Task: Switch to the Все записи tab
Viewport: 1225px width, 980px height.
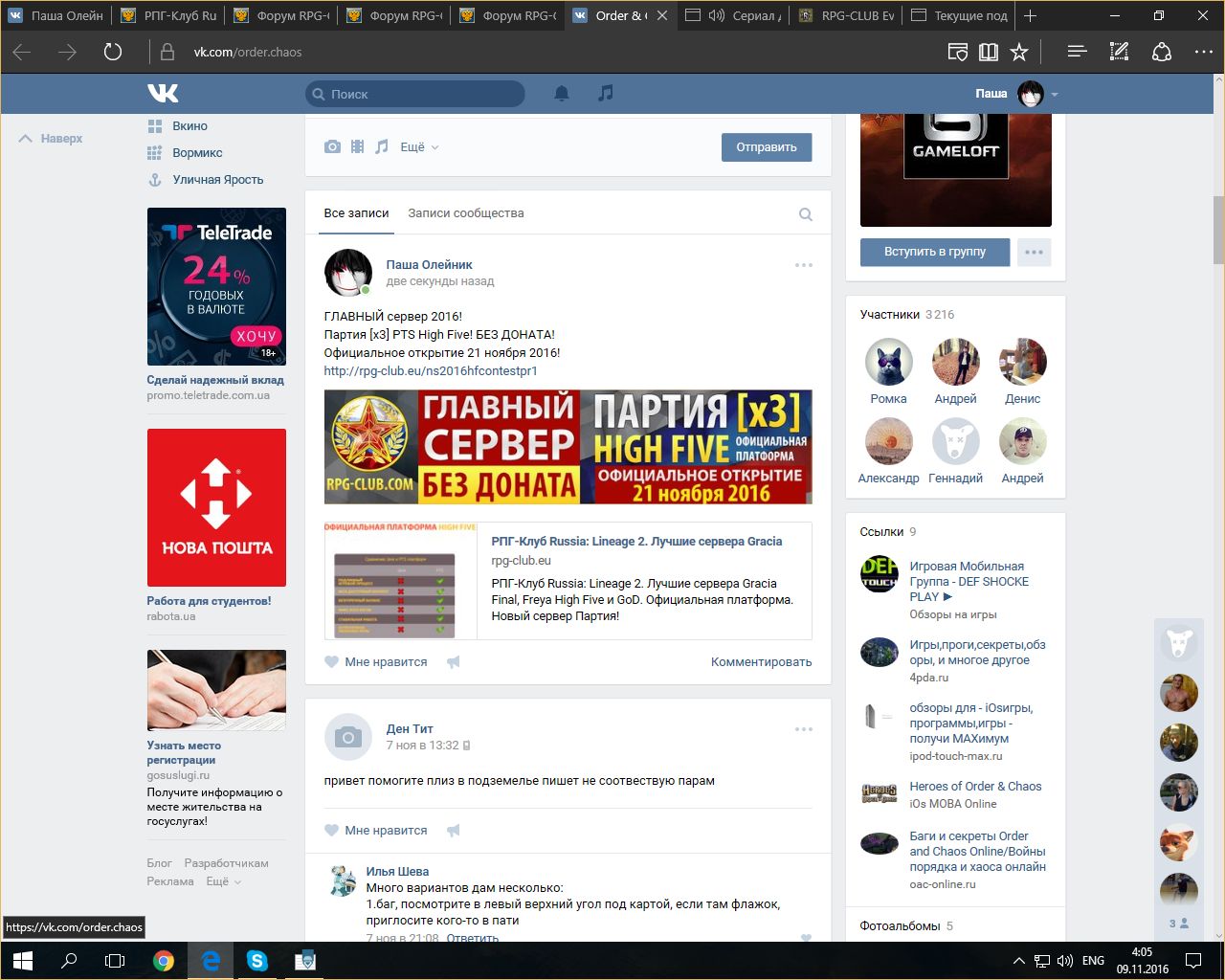Action: coord(356,213)
